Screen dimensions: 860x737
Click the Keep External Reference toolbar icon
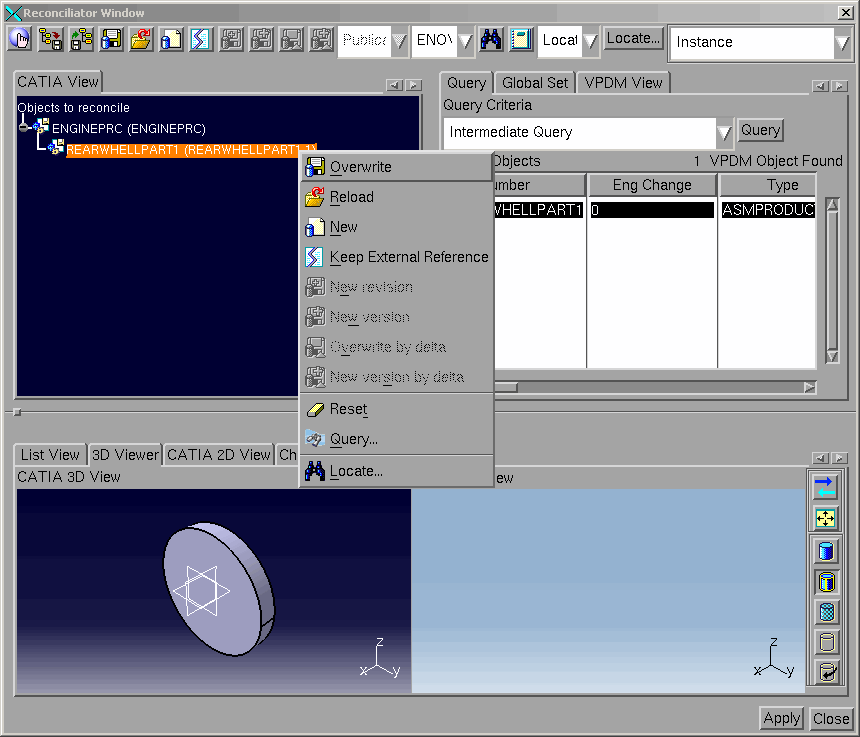click(x=201, y=40)
